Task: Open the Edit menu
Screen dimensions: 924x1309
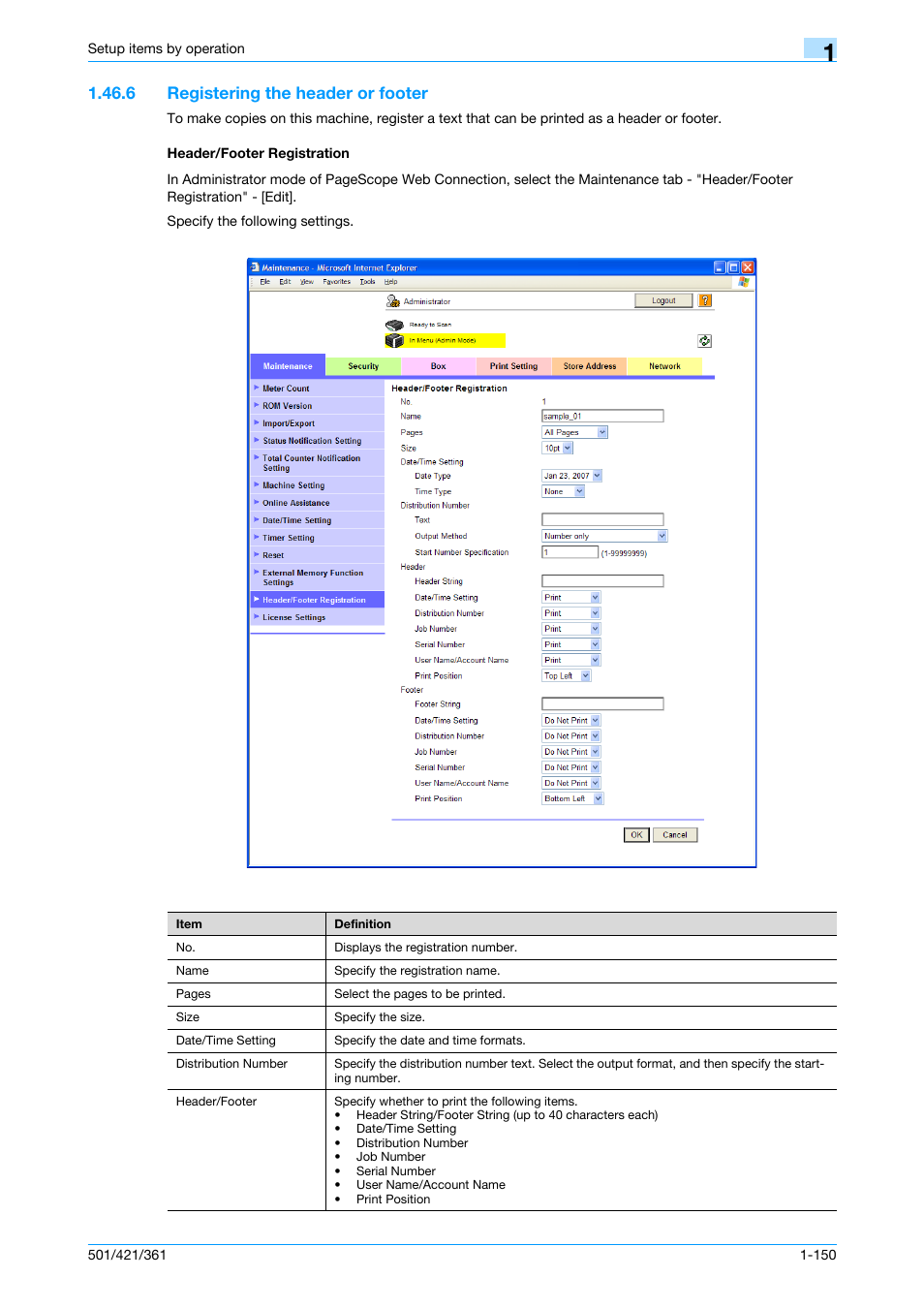Action: [285, 282]
